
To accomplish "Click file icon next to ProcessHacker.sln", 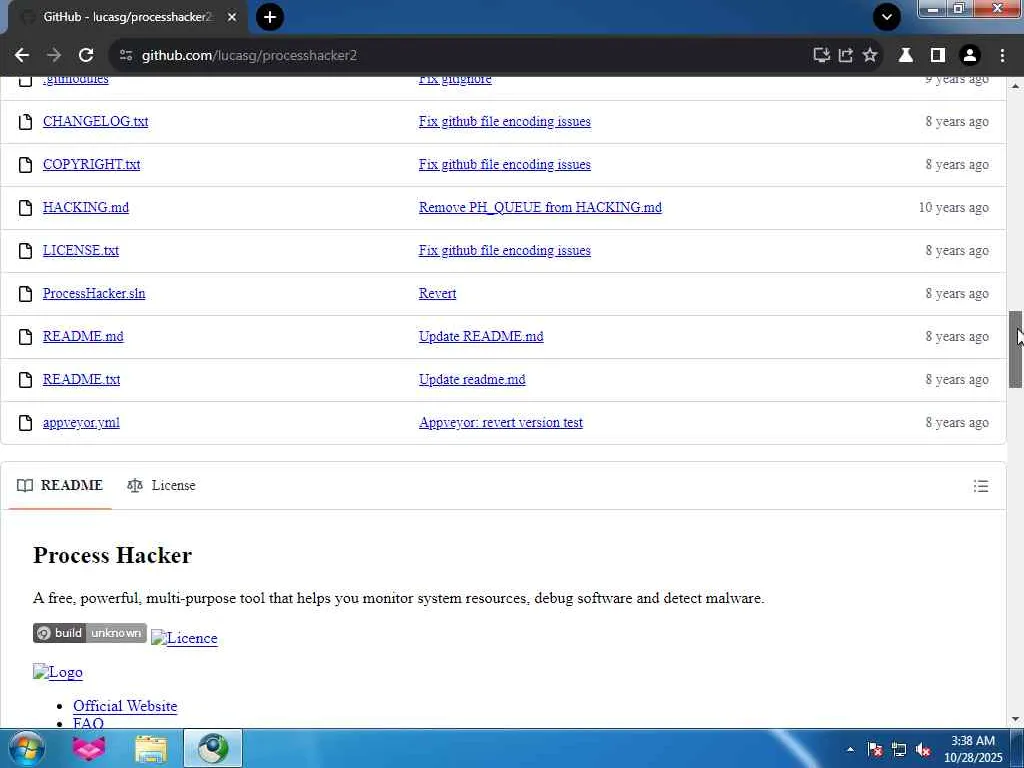I will tap(25, 294).
